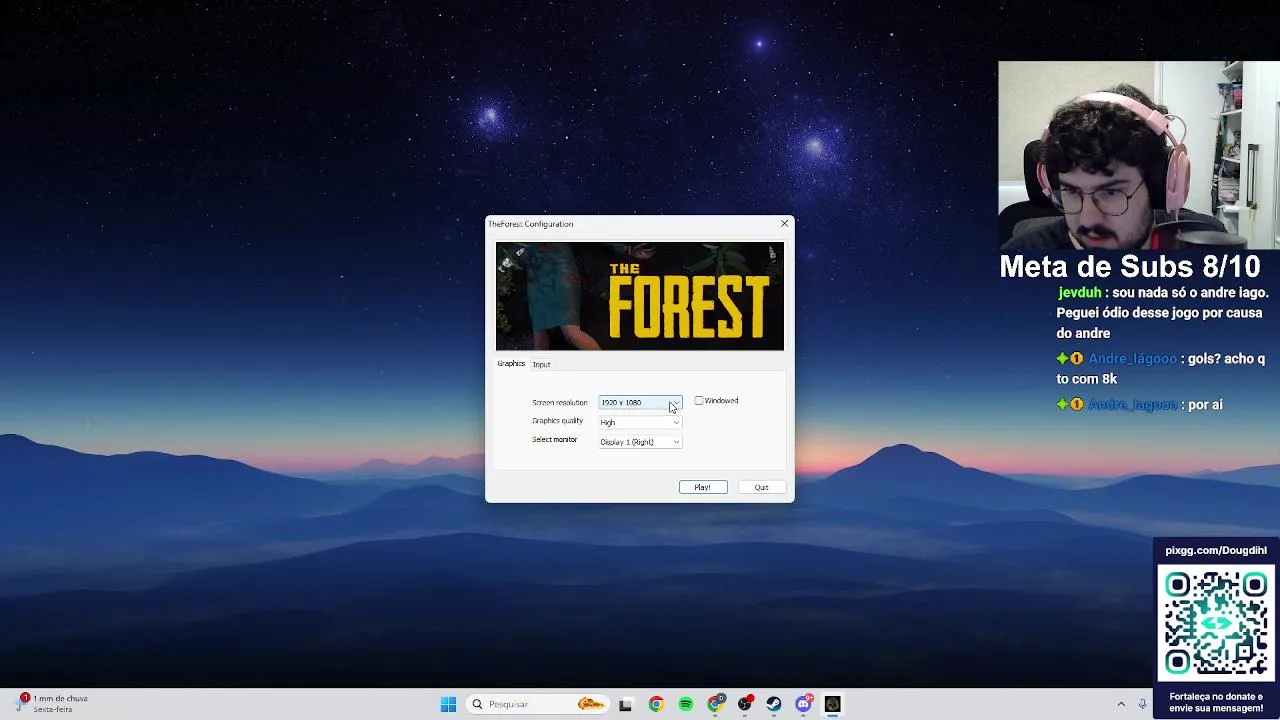Click the Meta de Subs 8/10 text
The image size is (1280, 720).
pyautogui.click(x=1130, y=267)
